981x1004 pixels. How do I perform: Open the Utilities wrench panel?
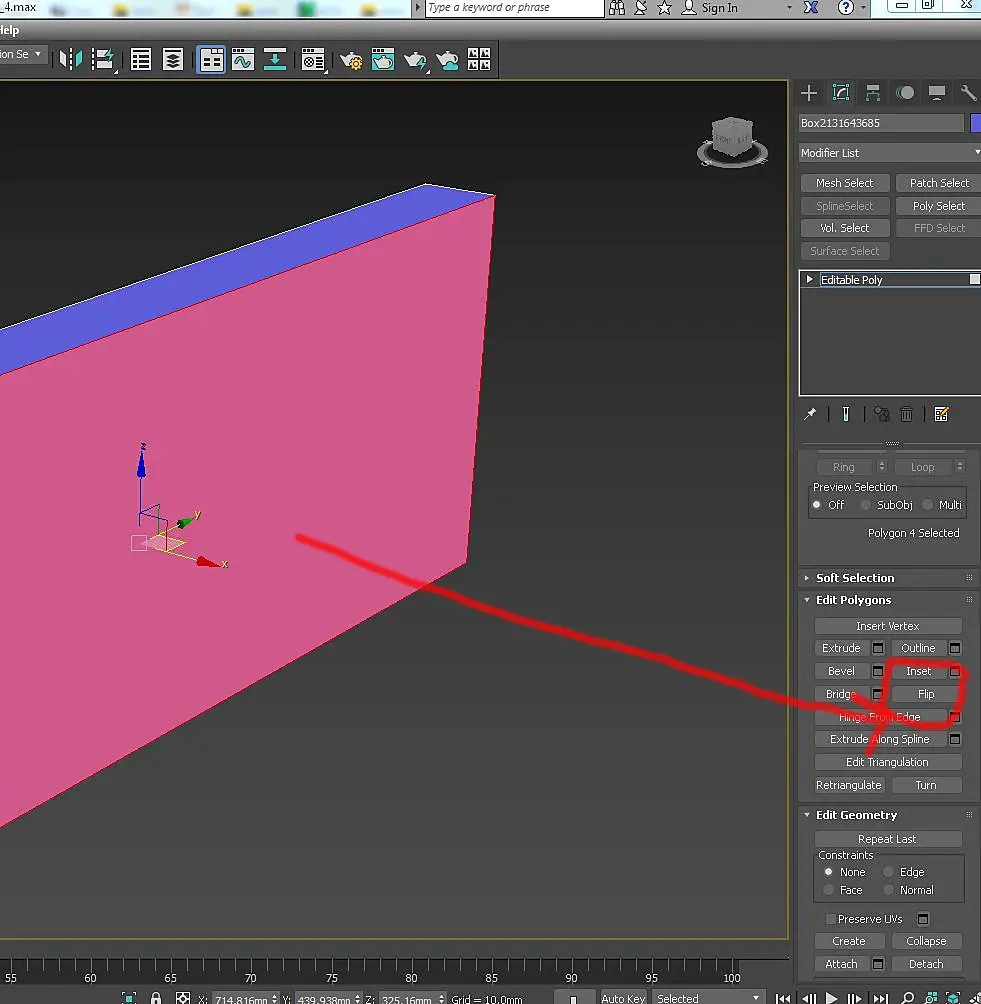point(967,93)
